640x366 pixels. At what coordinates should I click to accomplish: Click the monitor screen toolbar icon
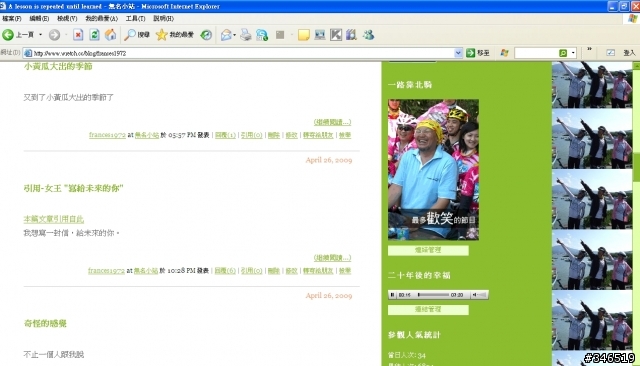tap(320, 35)
